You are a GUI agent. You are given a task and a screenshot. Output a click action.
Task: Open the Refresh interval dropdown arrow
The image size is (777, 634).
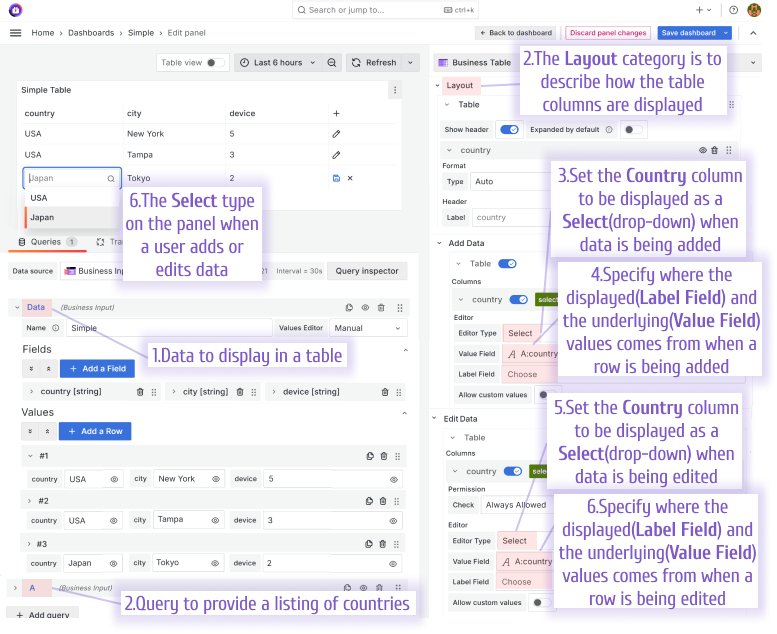(410, 62)
